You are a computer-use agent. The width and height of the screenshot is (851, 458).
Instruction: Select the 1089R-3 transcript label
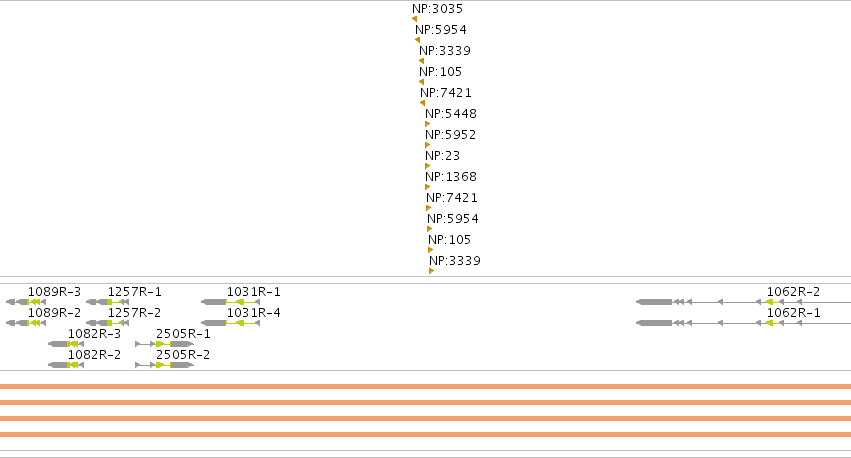point(54,292)
